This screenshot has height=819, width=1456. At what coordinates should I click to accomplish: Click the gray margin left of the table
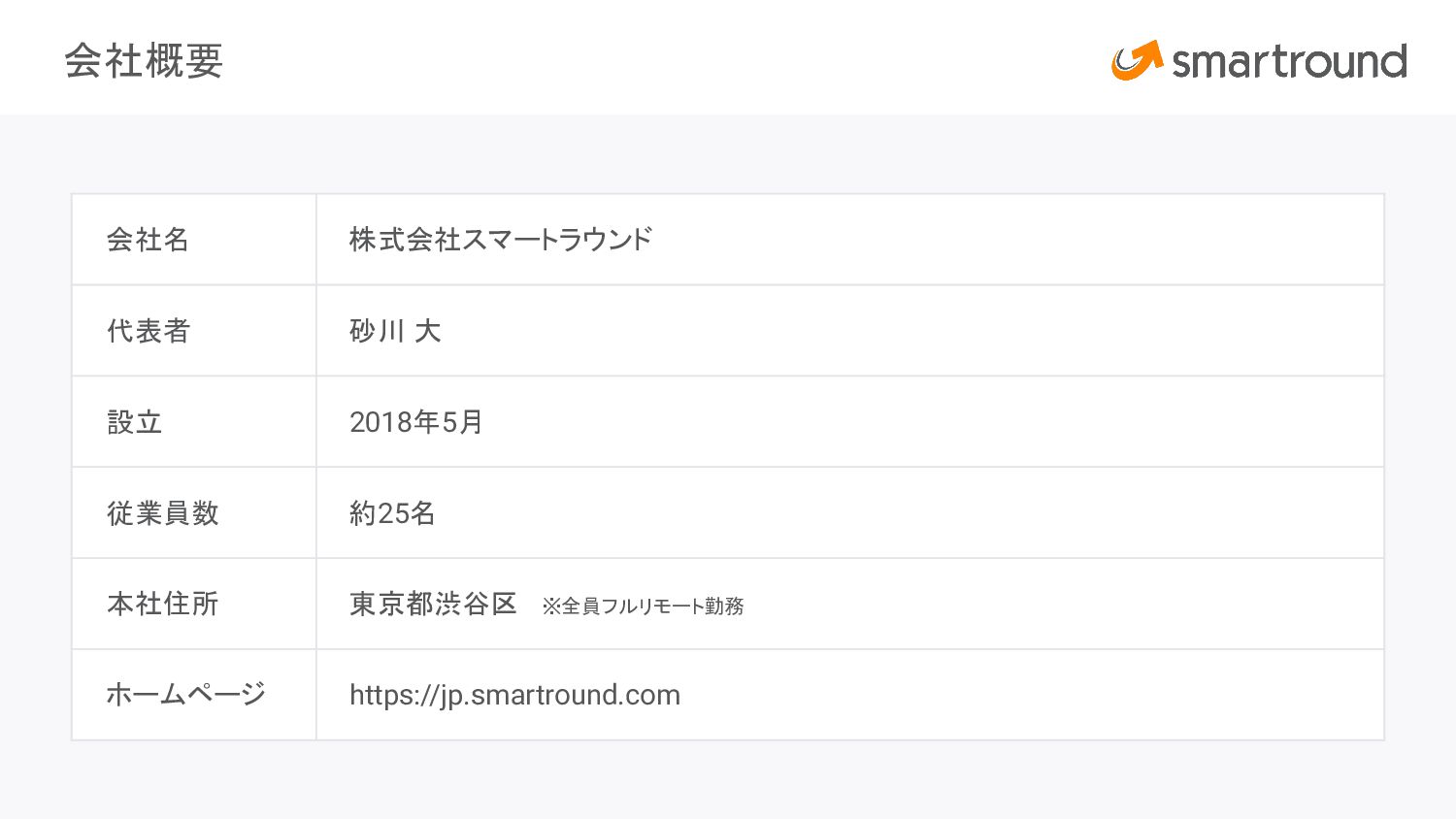(x=35, y=466)
